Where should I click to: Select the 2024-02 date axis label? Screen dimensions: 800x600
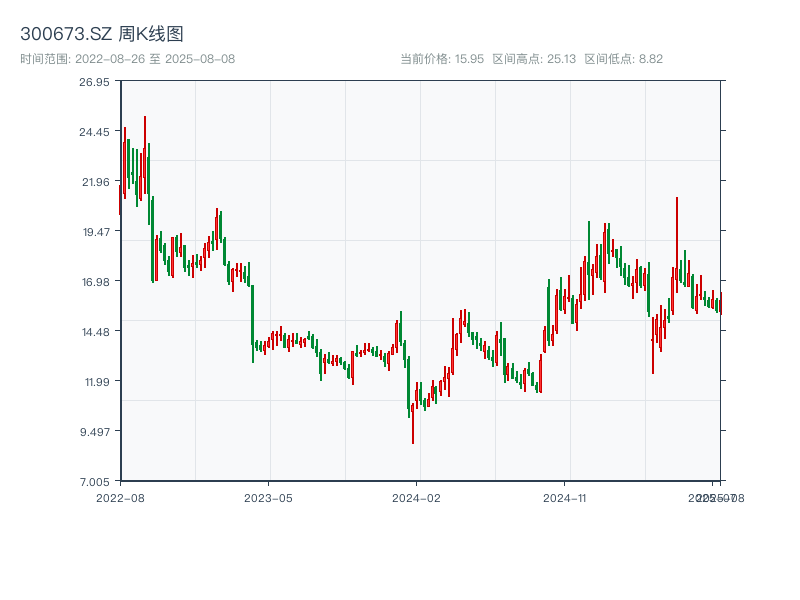(x=416, y=497)
